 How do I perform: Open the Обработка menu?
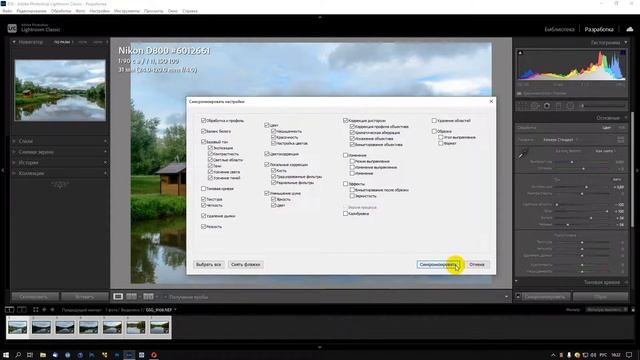tap(61, 11)
